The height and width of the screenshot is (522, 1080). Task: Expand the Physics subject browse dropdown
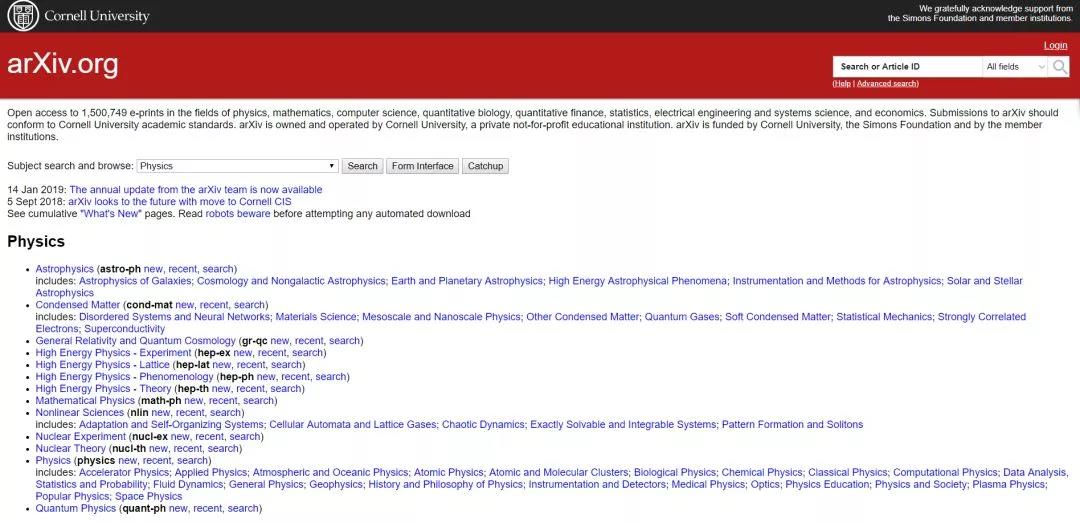[x=237, y=166]
